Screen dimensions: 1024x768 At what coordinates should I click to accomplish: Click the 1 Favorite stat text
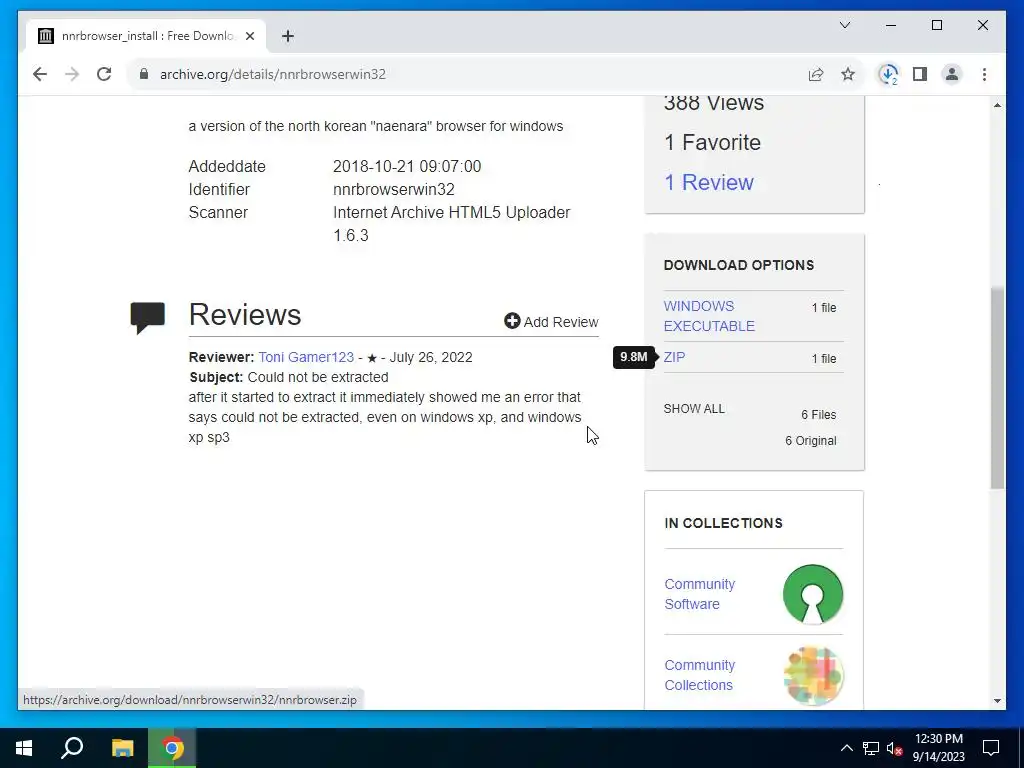point(712,142)
